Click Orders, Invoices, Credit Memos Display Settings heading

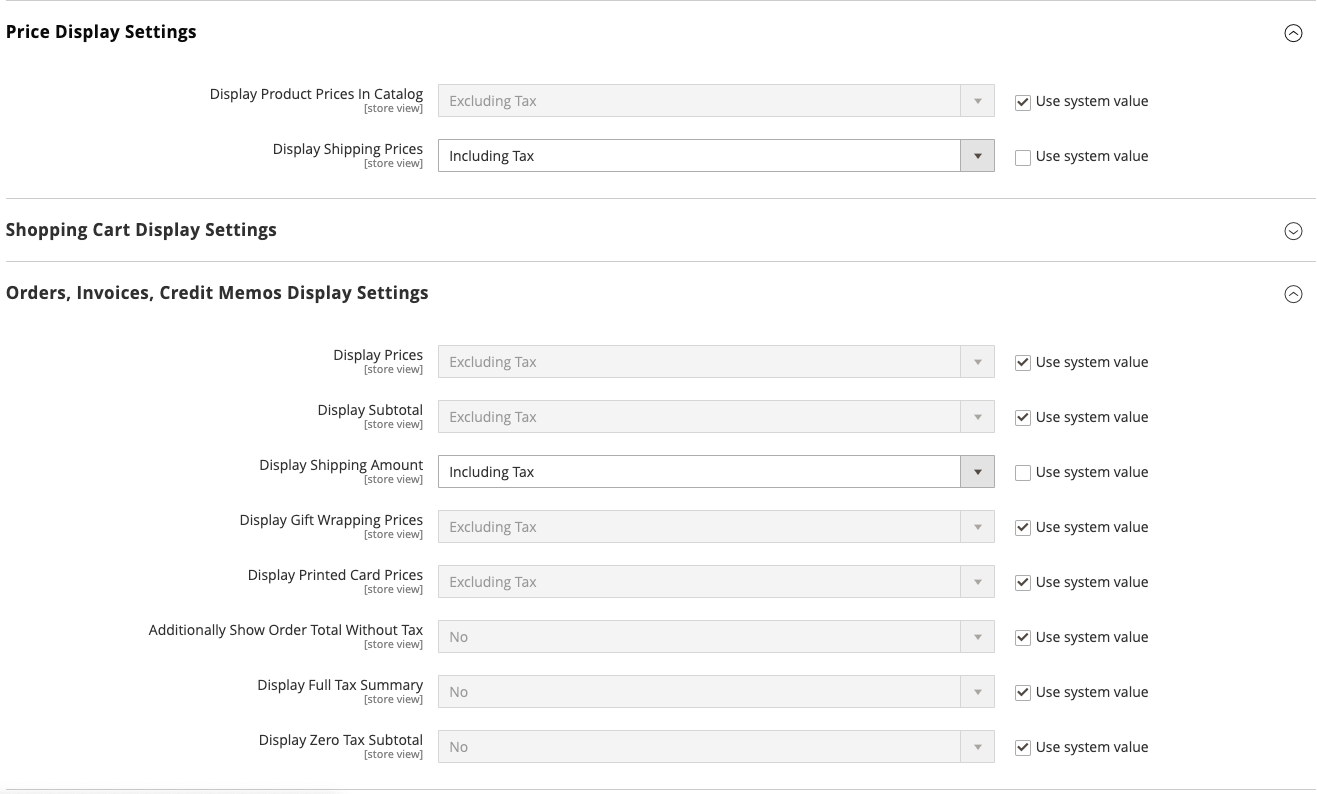click(x=217, y=293)
